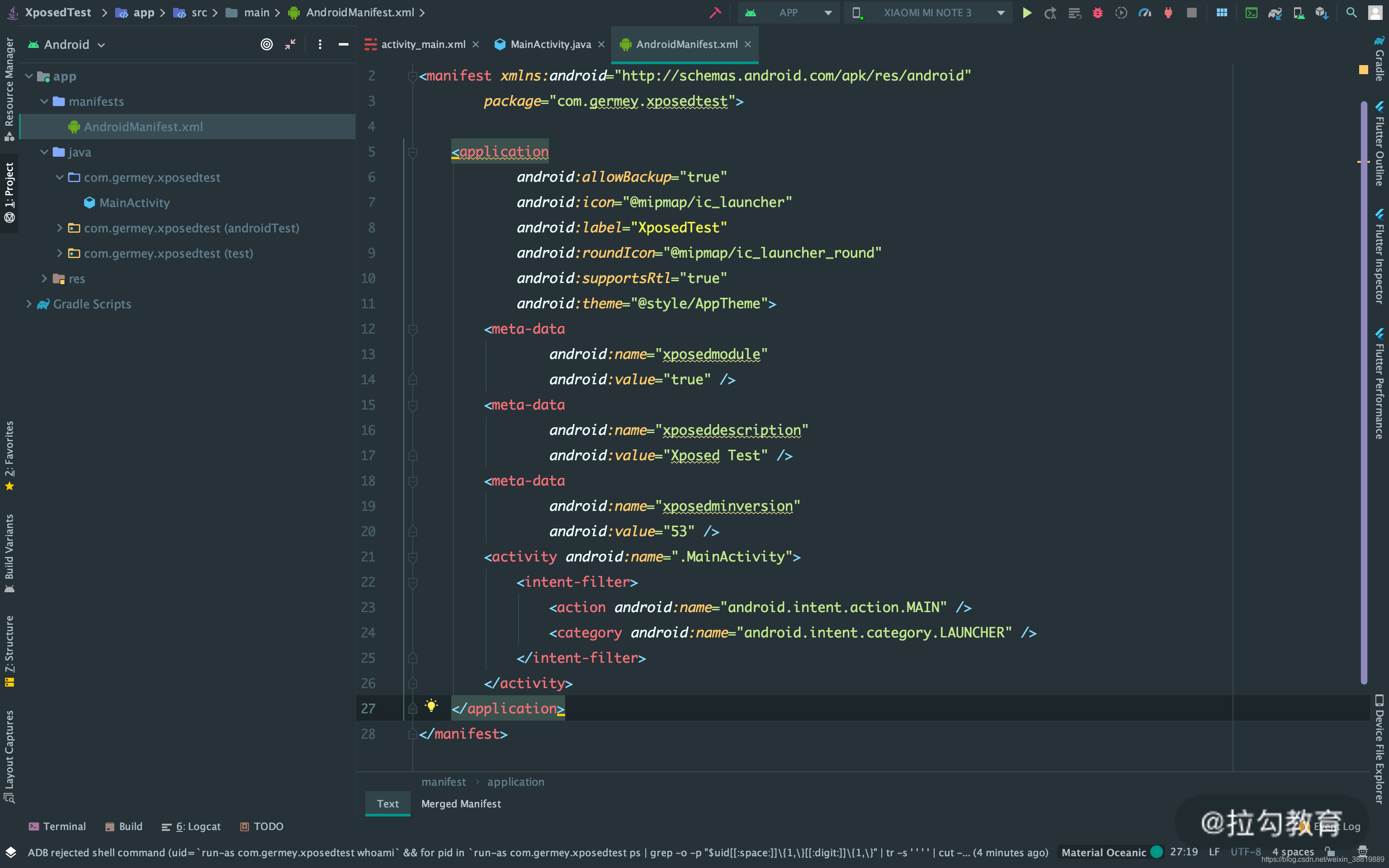Click the yellow inspection indicator square
This screenshot has width=1389, height=868.
coord(1363,70)
